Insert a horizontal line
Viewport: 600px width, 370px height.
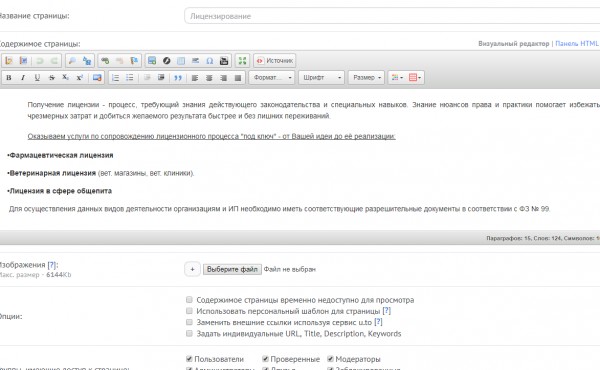click(195, 60)
